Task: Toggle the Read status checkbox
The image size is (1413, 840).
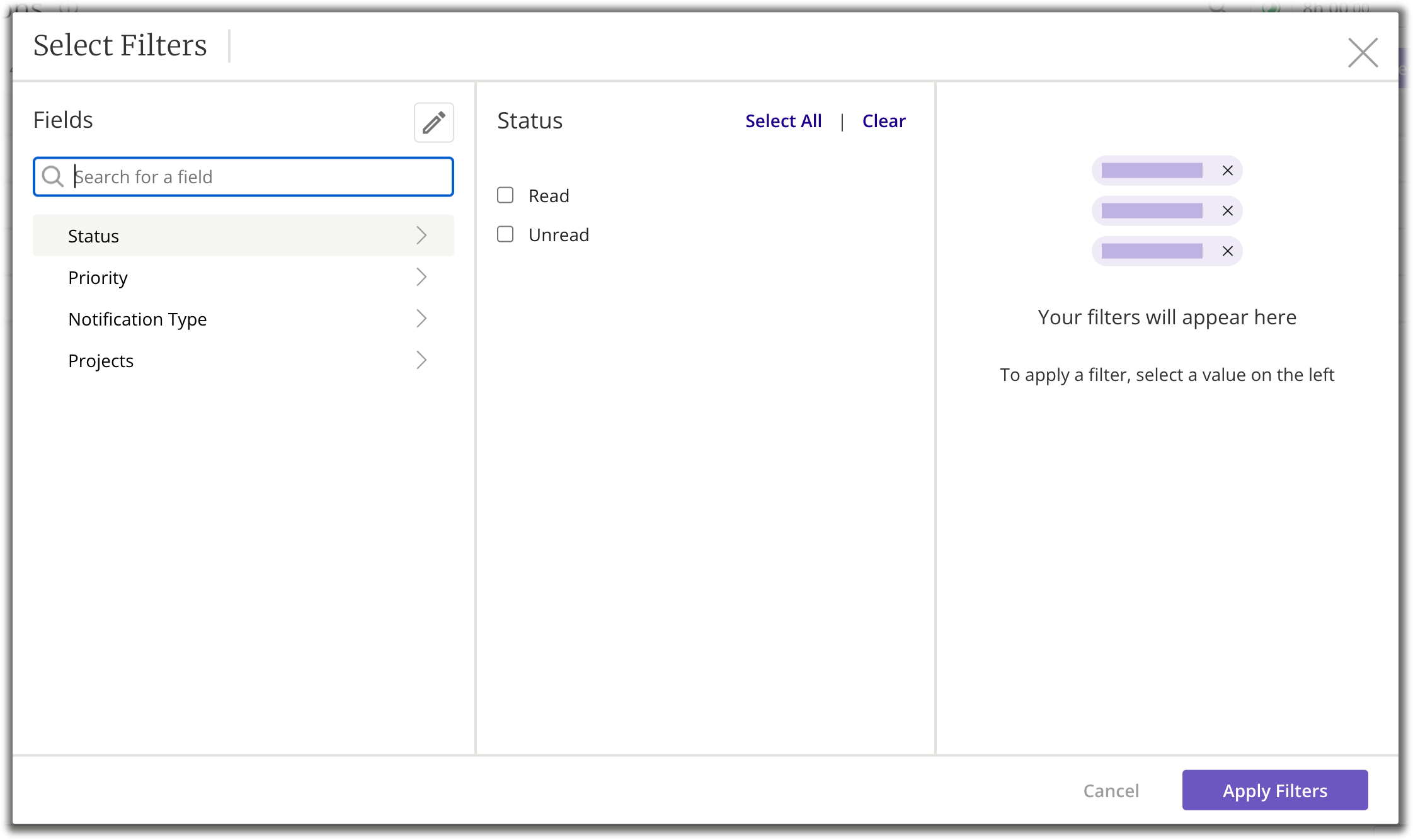Action: pos(506,195)
